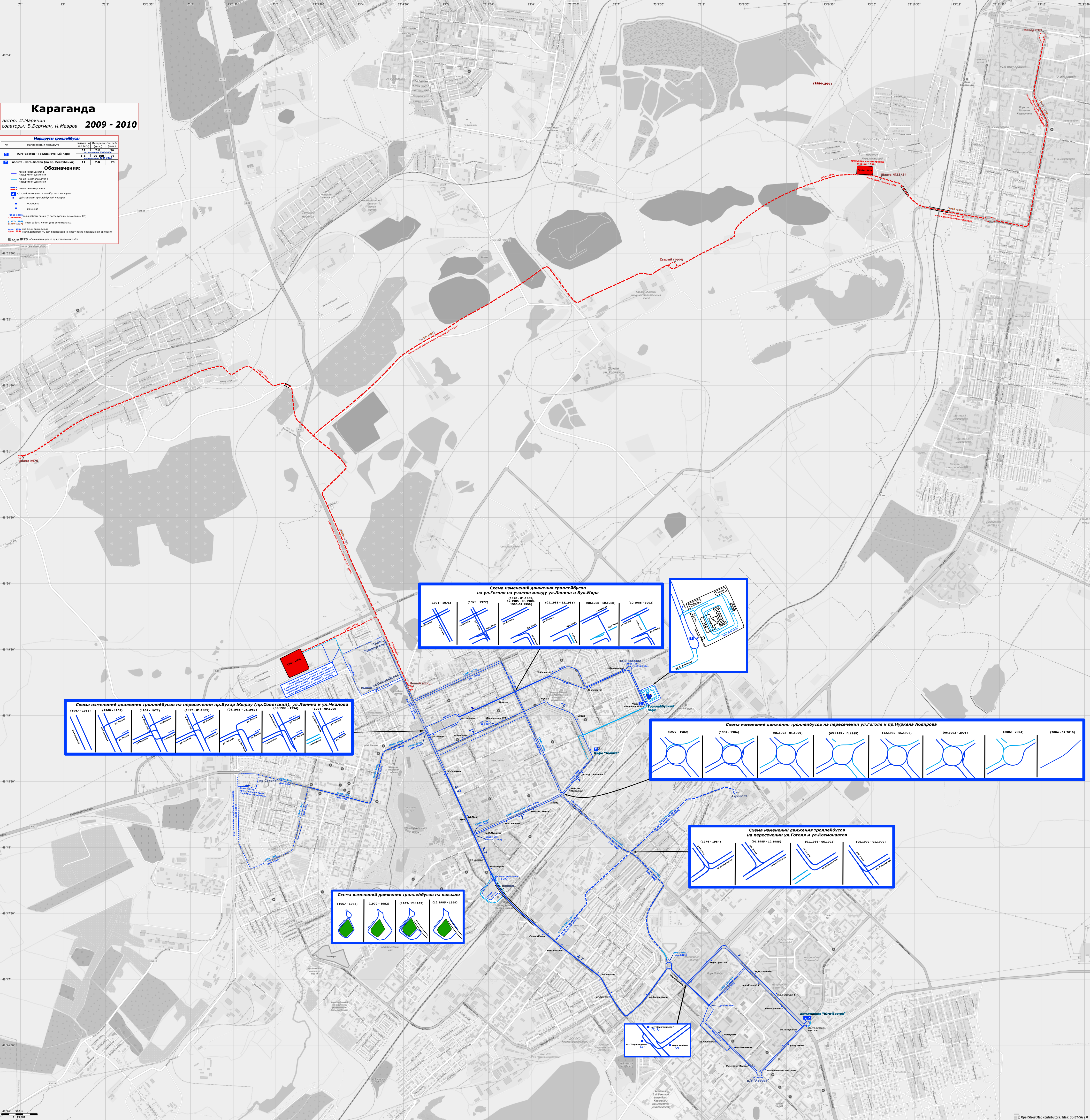This screenshot has height=1120, width=1090.
Task: Click the (1977 - 1982) roundabout diagram
Action: tap(676, 754)
